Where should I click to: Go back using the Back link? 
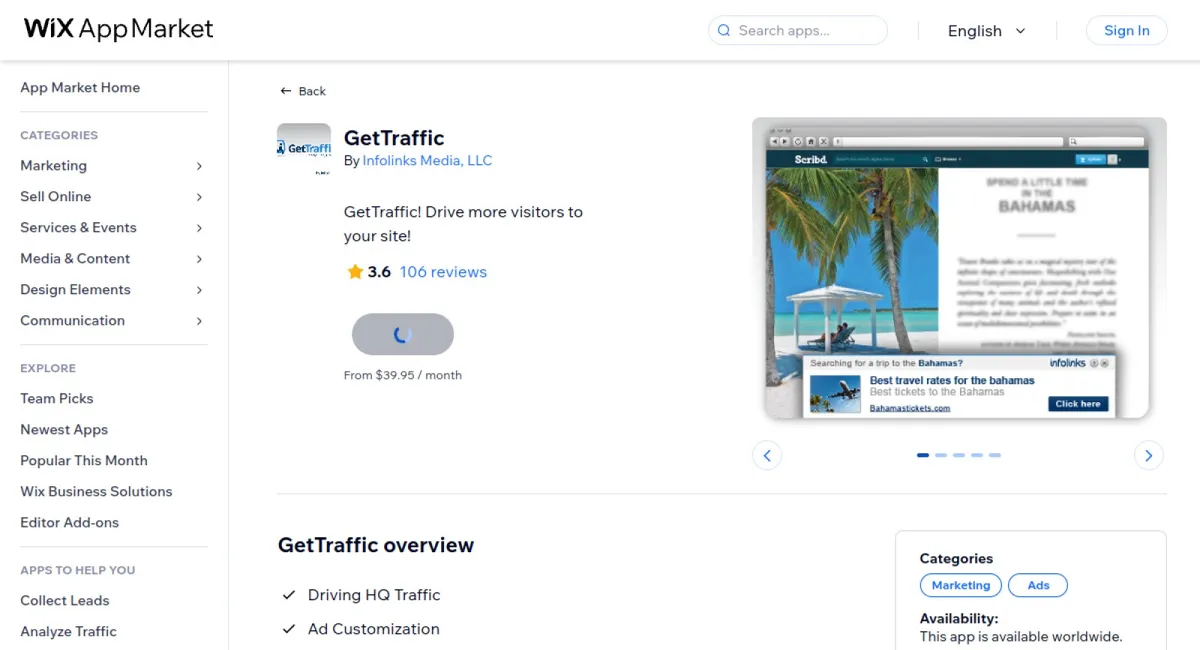303,91
